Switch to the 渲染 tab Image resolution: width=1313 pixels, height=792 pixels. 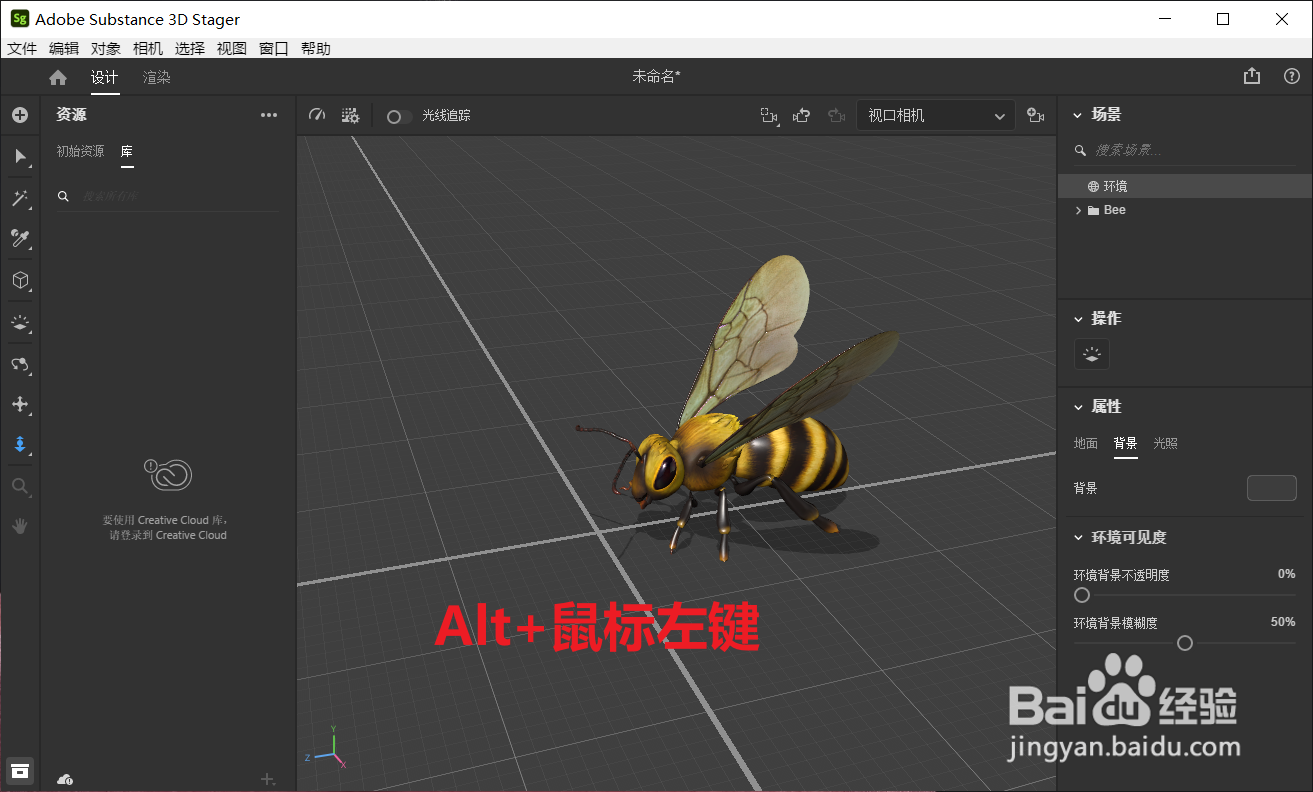pyautogui.click(x=156, y=76)
